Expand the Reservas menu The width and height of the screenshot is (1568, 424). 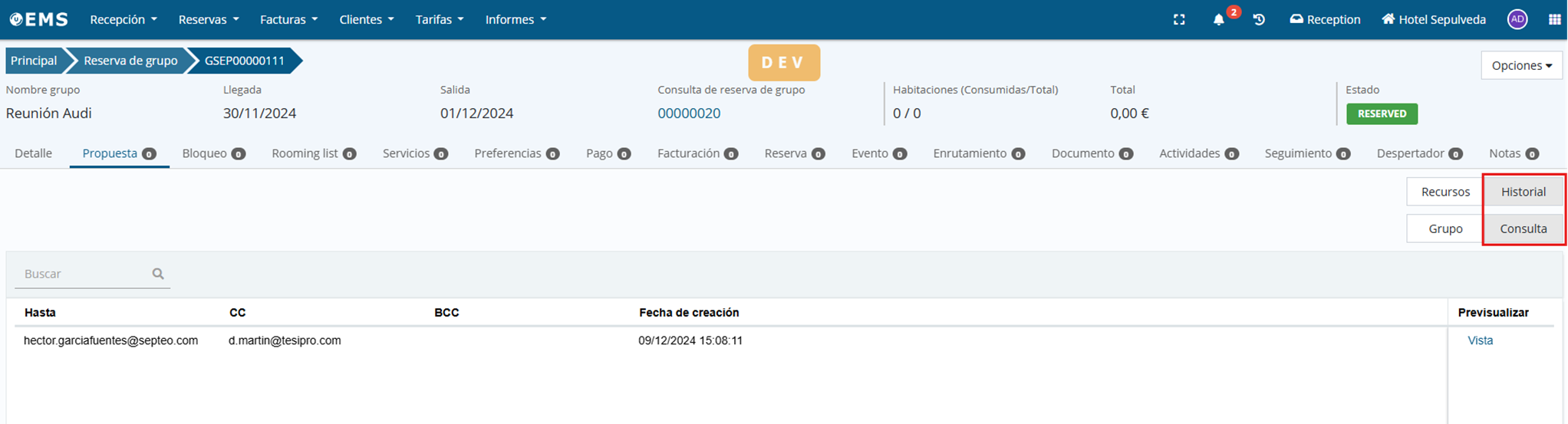pyautogui.click(x=209, y=20)
